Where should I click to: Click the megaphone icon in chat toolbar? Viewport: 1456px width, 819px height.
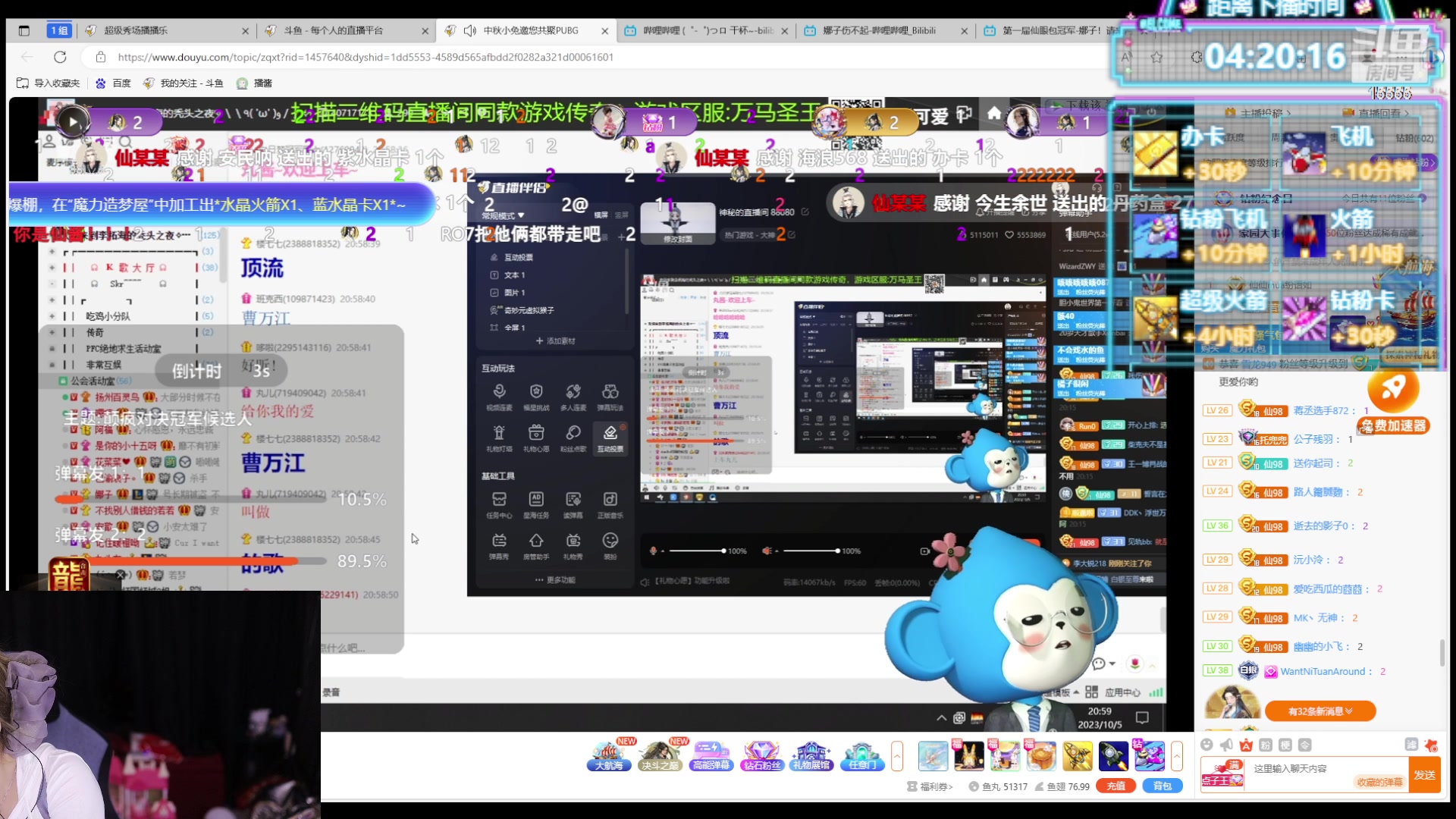1226,745
